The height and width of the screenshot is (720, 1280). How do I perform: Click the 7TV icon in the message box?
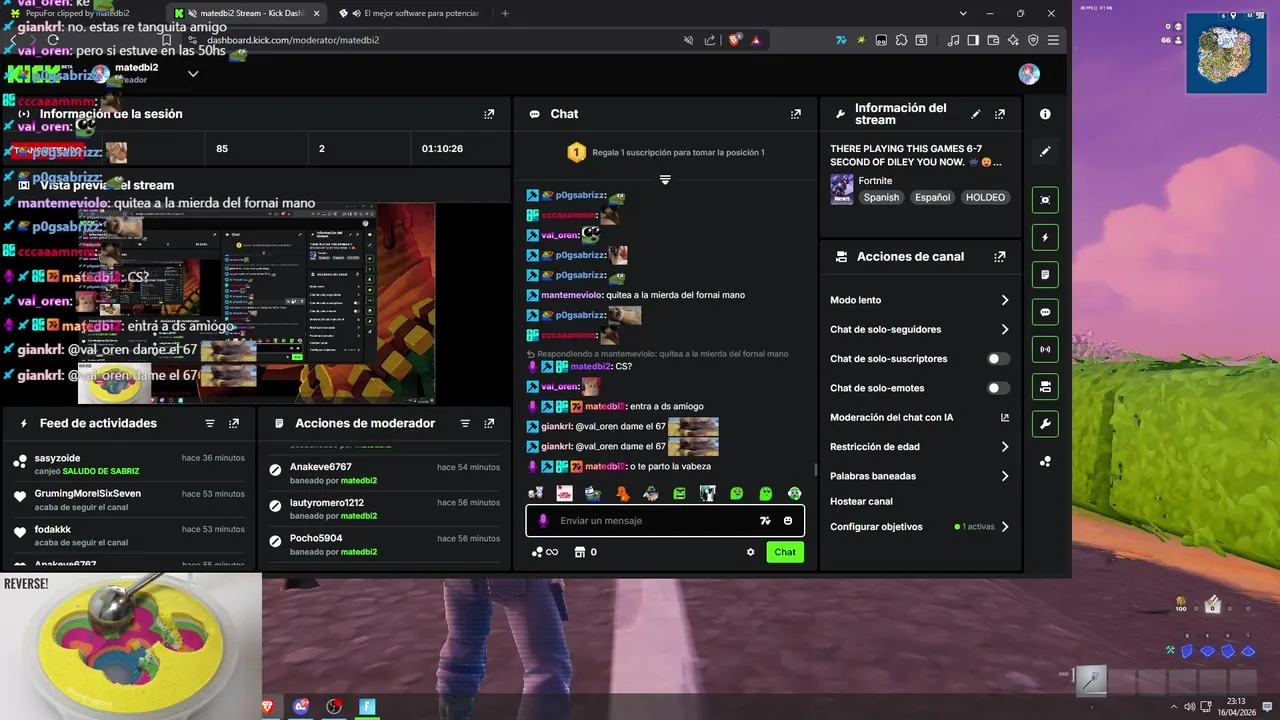765,521
